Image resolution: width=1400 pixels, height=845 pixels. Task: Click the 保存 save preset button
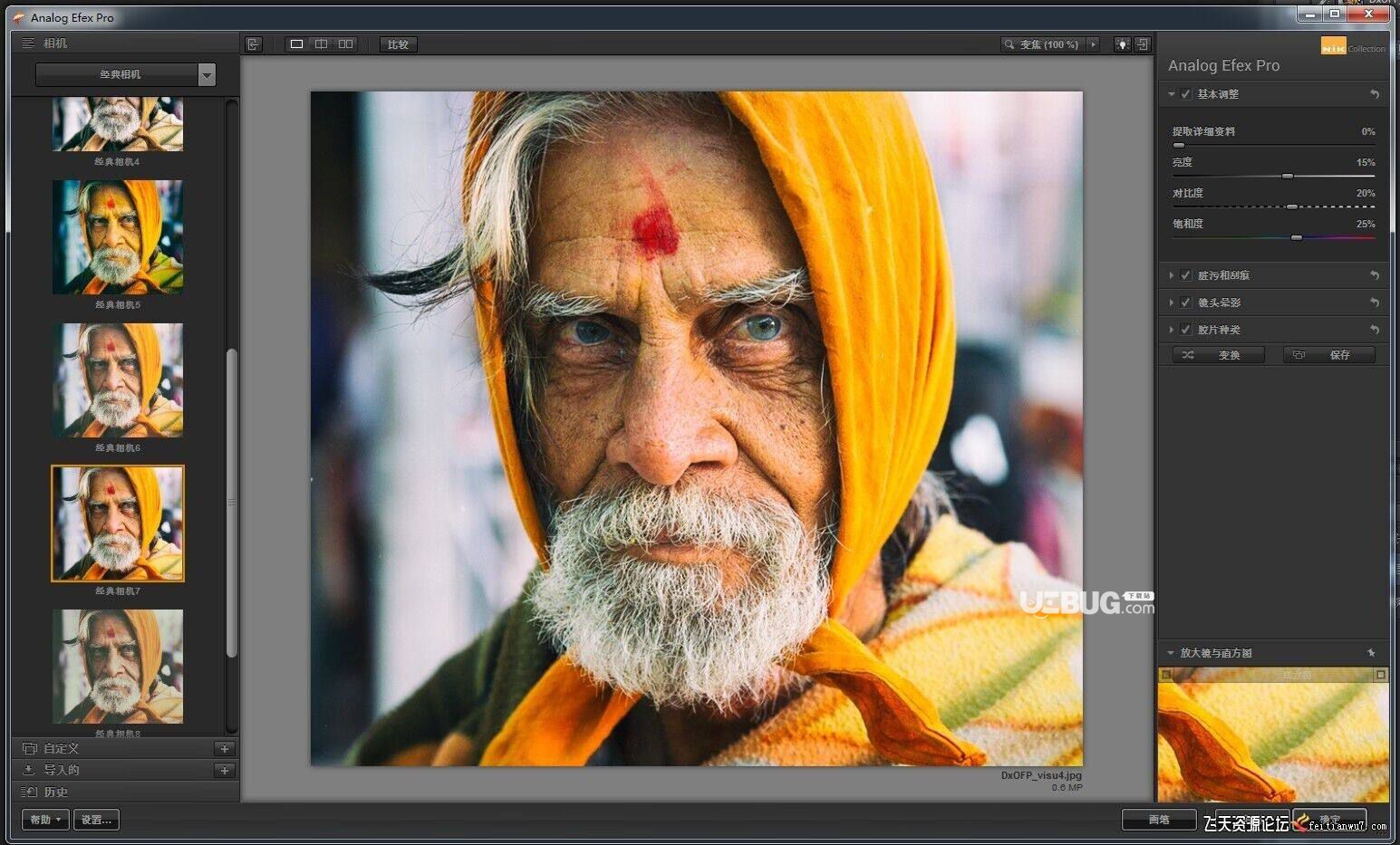click(x=1329, y=355)
